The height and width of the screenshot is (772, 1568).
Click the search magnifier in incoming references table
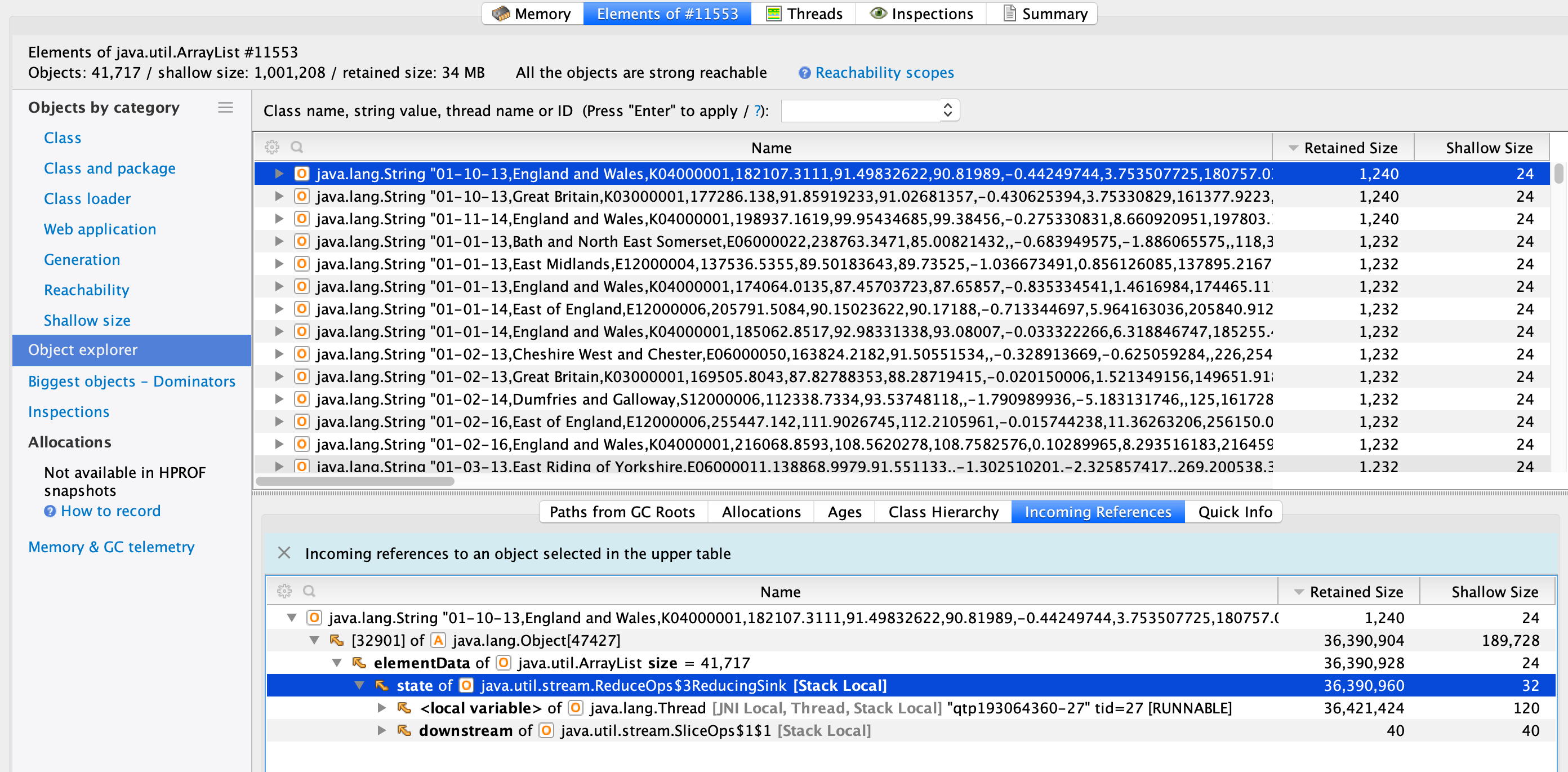[x=309, y=591]
